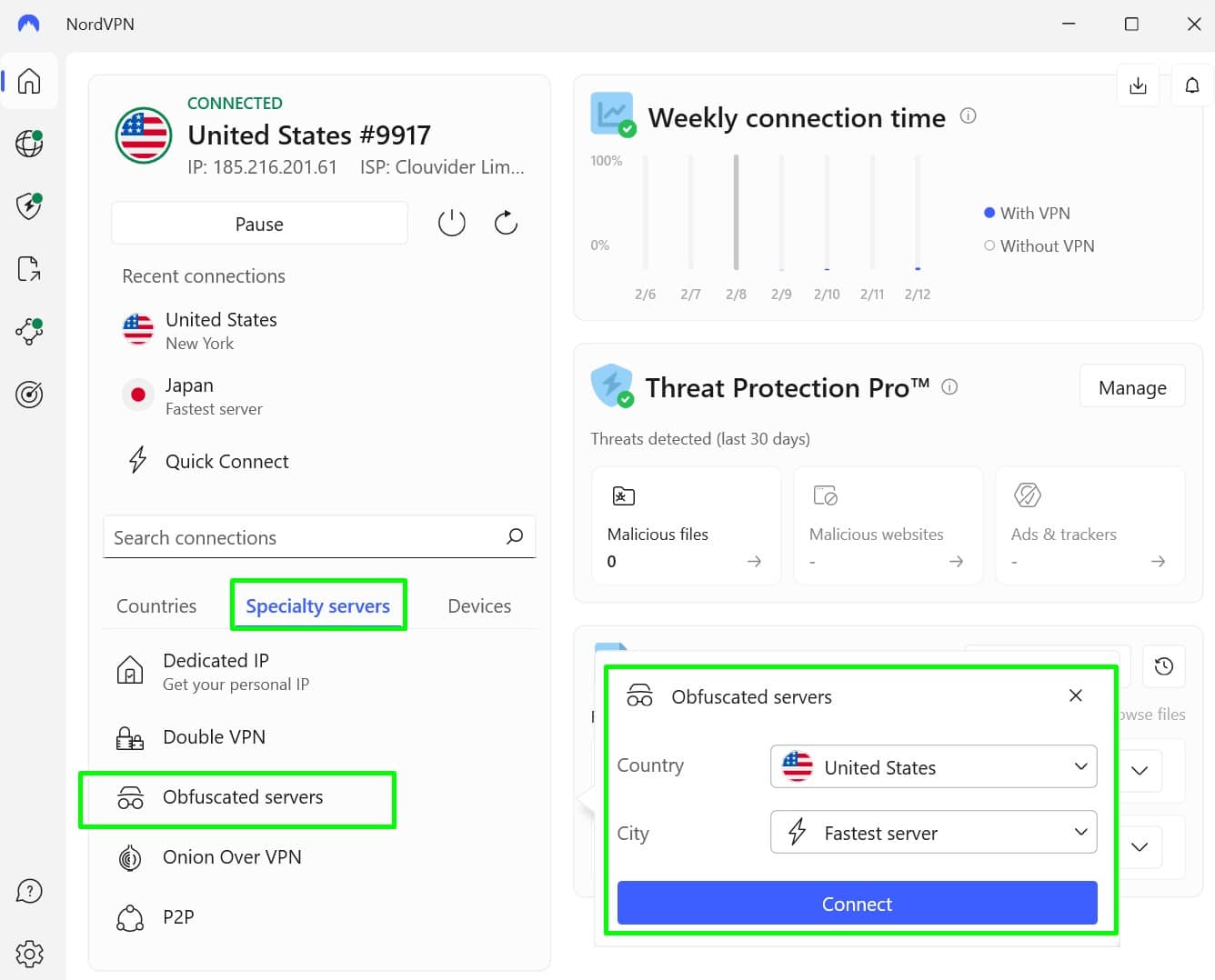Open the Dark Web Monitor target icon
The height and width of the screenshot is (980, 1215).
click(29, 394)
